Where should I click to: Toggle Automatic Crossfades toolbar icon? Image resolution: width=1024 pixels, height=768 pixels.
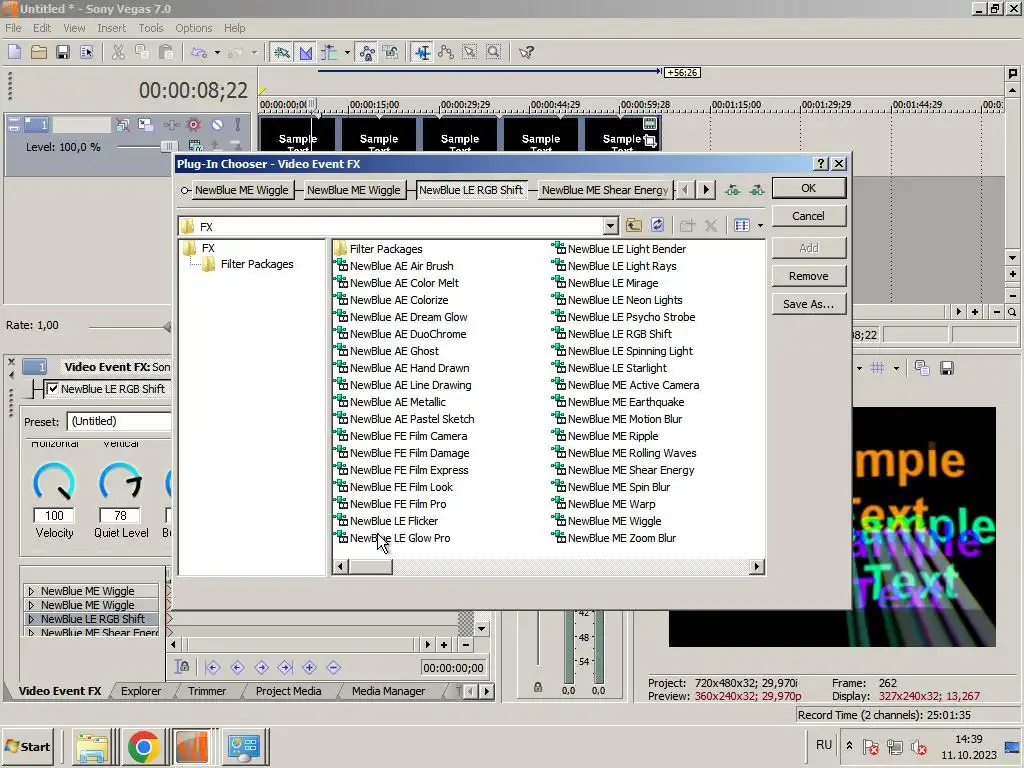[306, 52]
